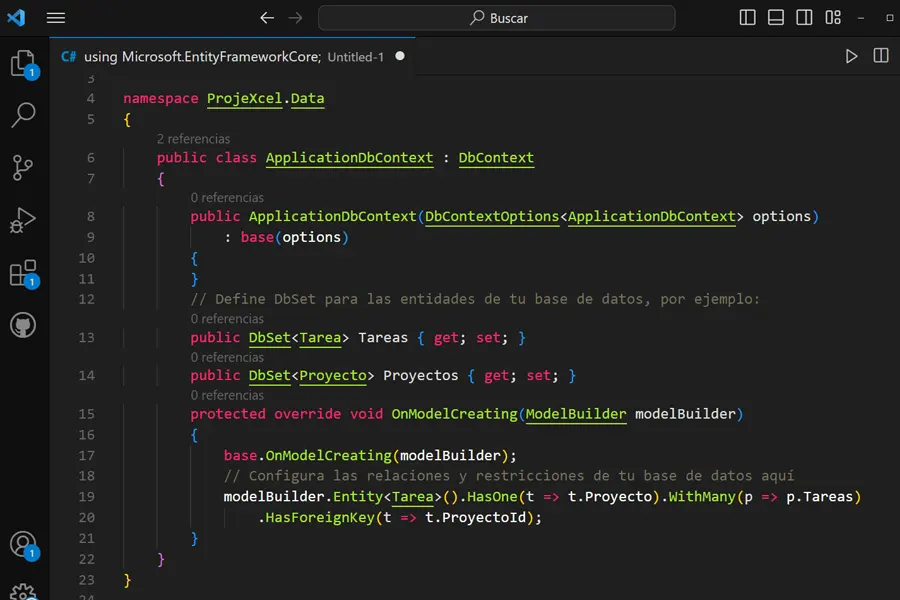Split the editor to the right

[881, 56]
